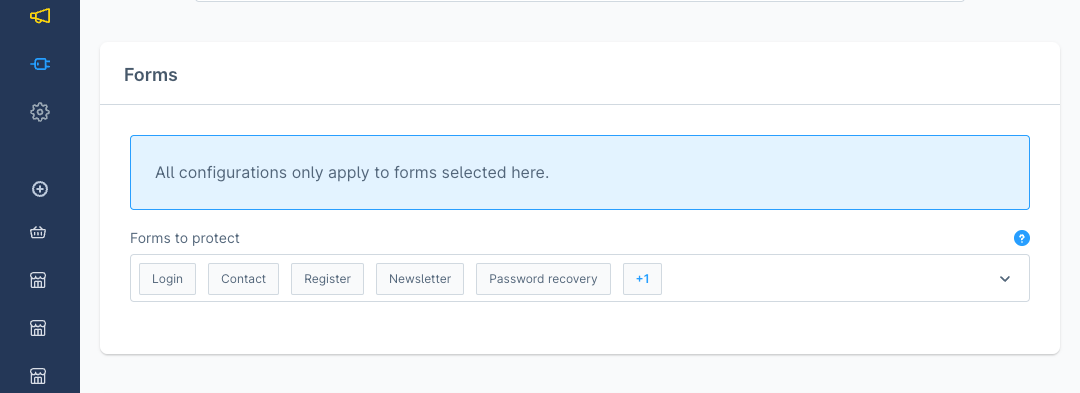Open the uppermost storefront sales channel icon
1080x393 pixels.
pos(39,279)
